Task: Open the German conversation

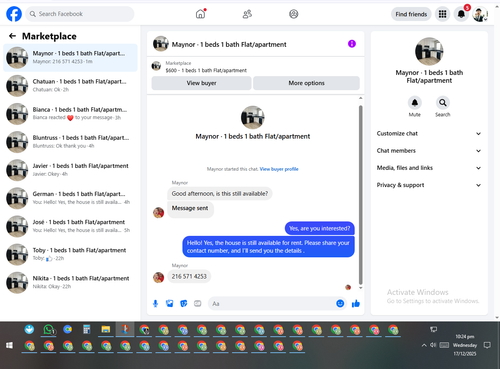Action: coord(70,198)
